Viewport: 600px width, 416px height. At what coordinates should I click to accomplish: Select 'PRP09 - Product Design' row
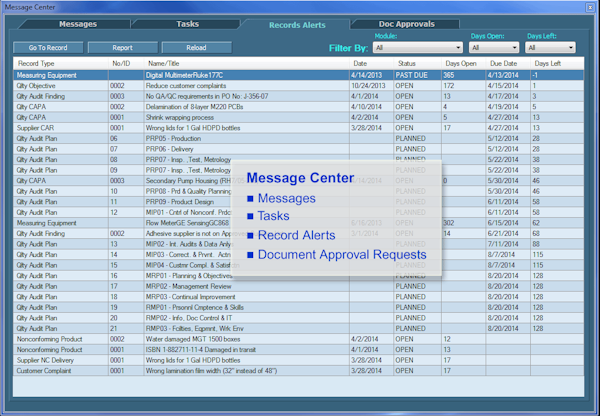point(298,202)
